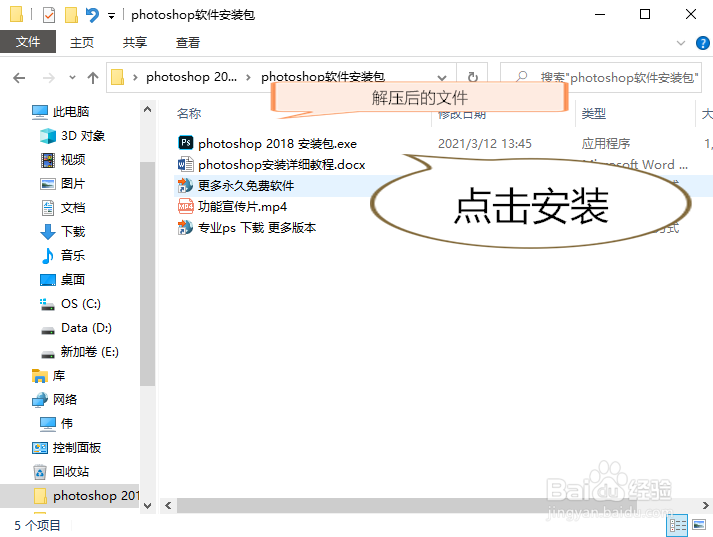Open 控制面板 from navigation pane
This screenshot has height=537, width=713.
pos(76,448)
